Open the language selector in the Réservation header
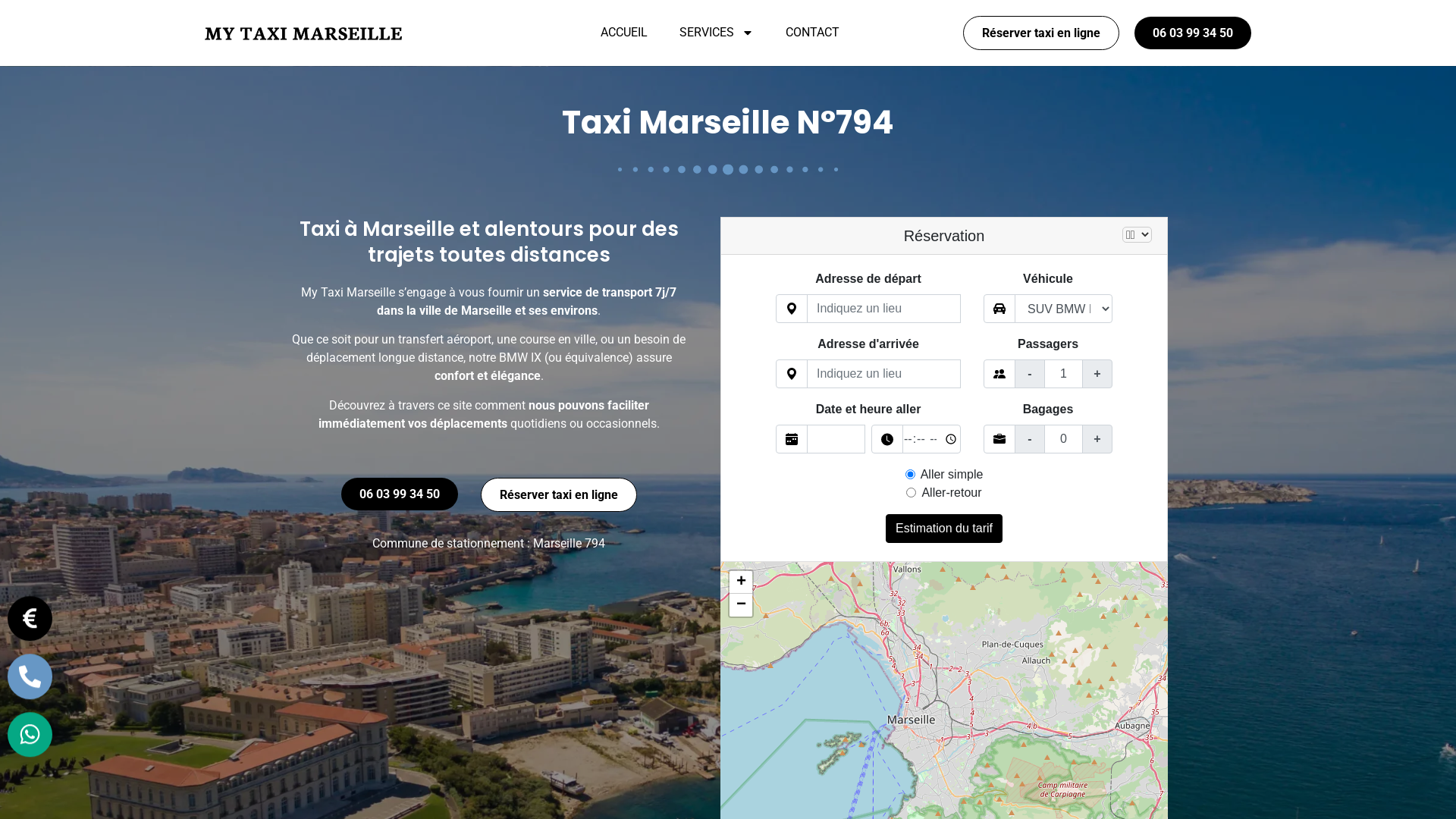Image resolution: width=1456 pixels, height=819 pixels. [x=1137, y=234]
